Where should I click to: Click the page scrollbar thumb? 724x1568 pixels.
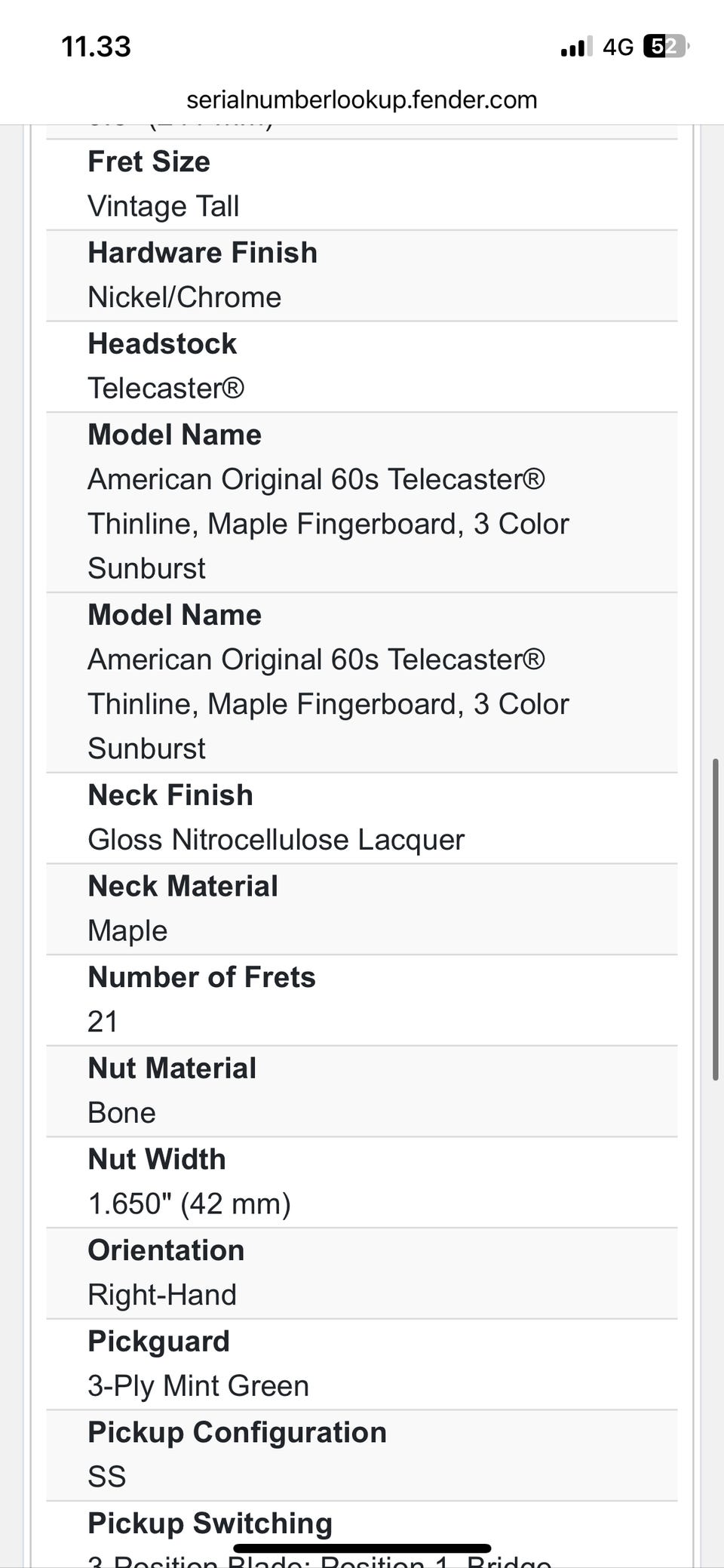(715, 921)
